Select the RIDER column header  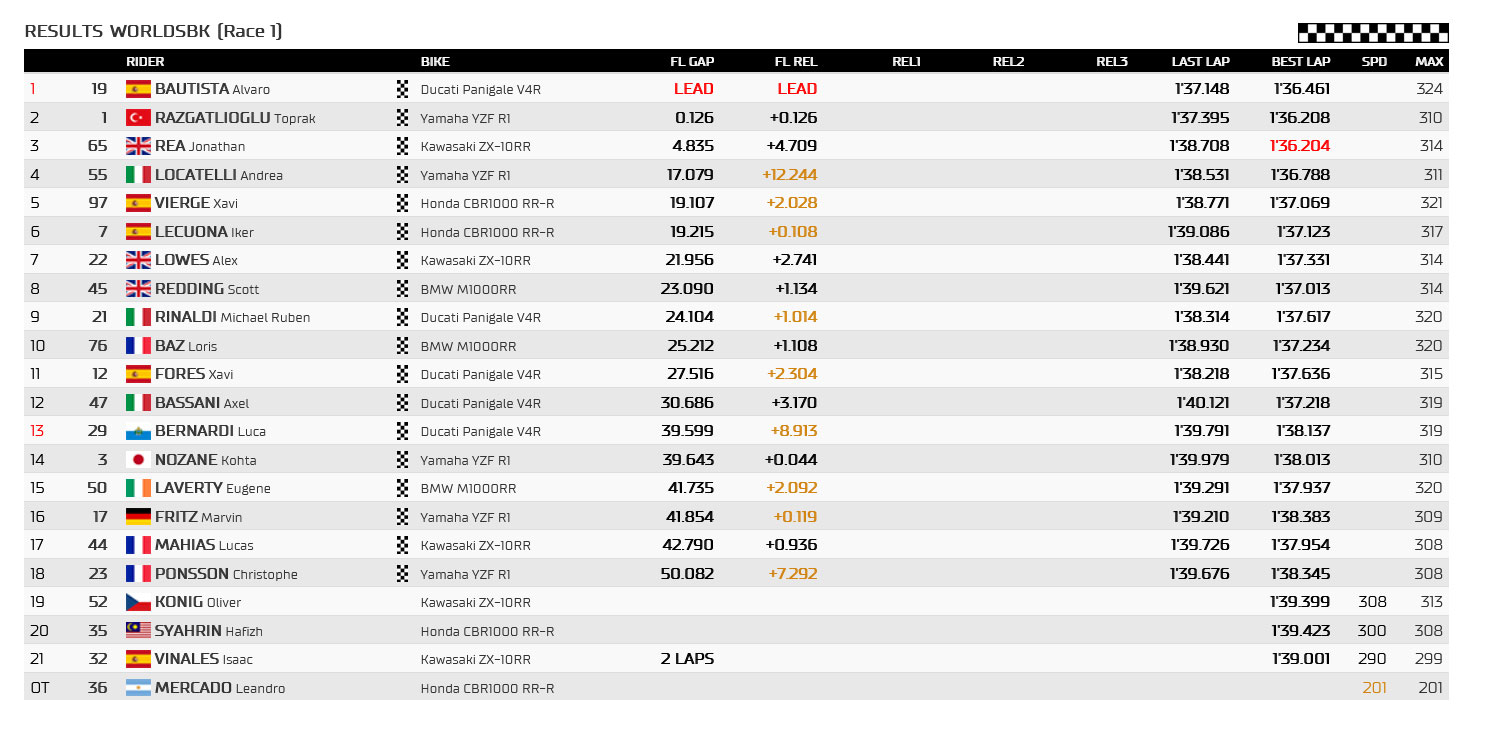[x=145, y=62]
